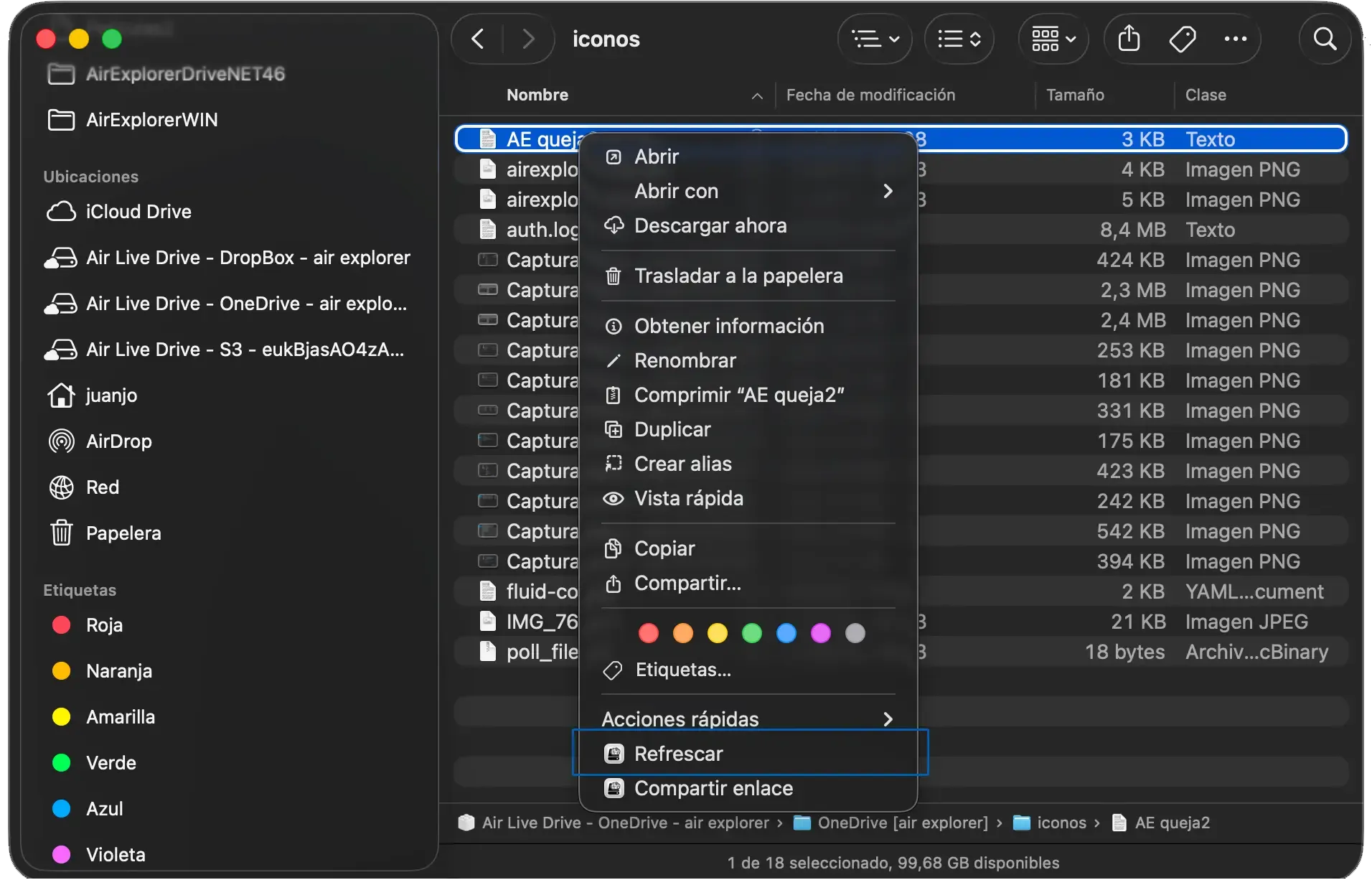
Task: Toggle sort order arrow in Nombre column
Action: click(757, 95)
